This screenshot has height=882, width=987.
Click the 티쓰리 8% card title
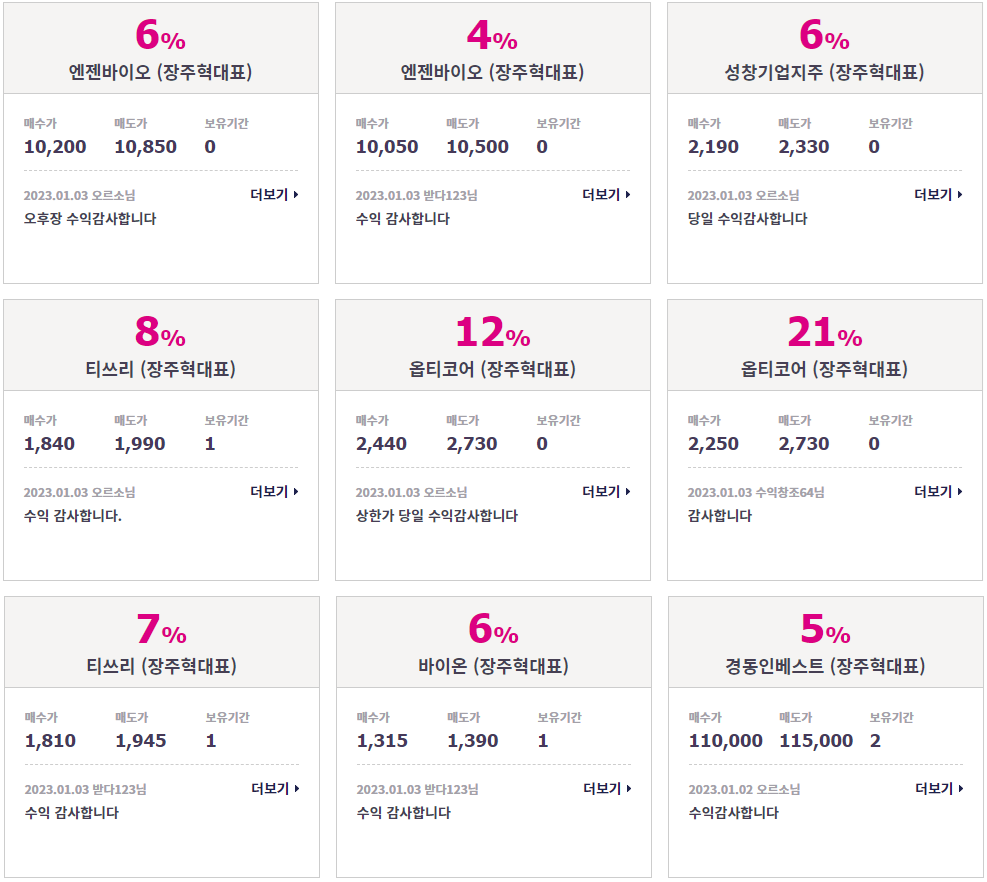(161, 369)
